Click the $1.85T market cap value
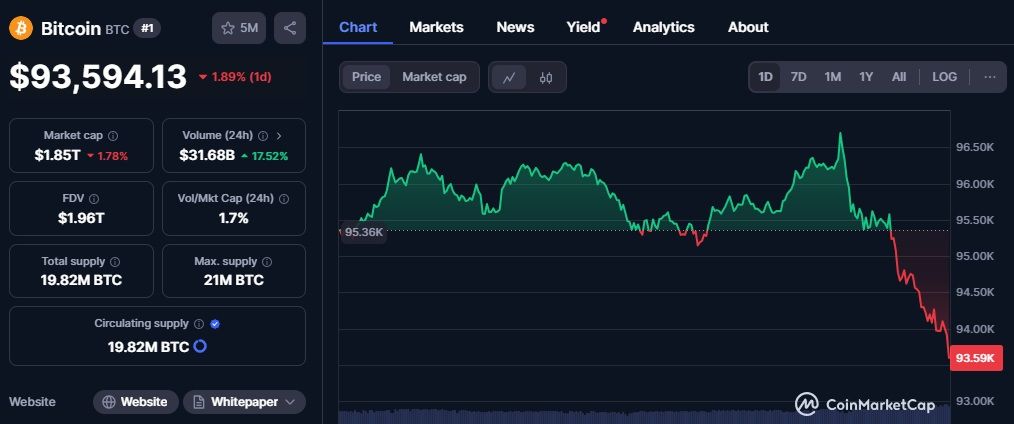 (x=58, y=155)
